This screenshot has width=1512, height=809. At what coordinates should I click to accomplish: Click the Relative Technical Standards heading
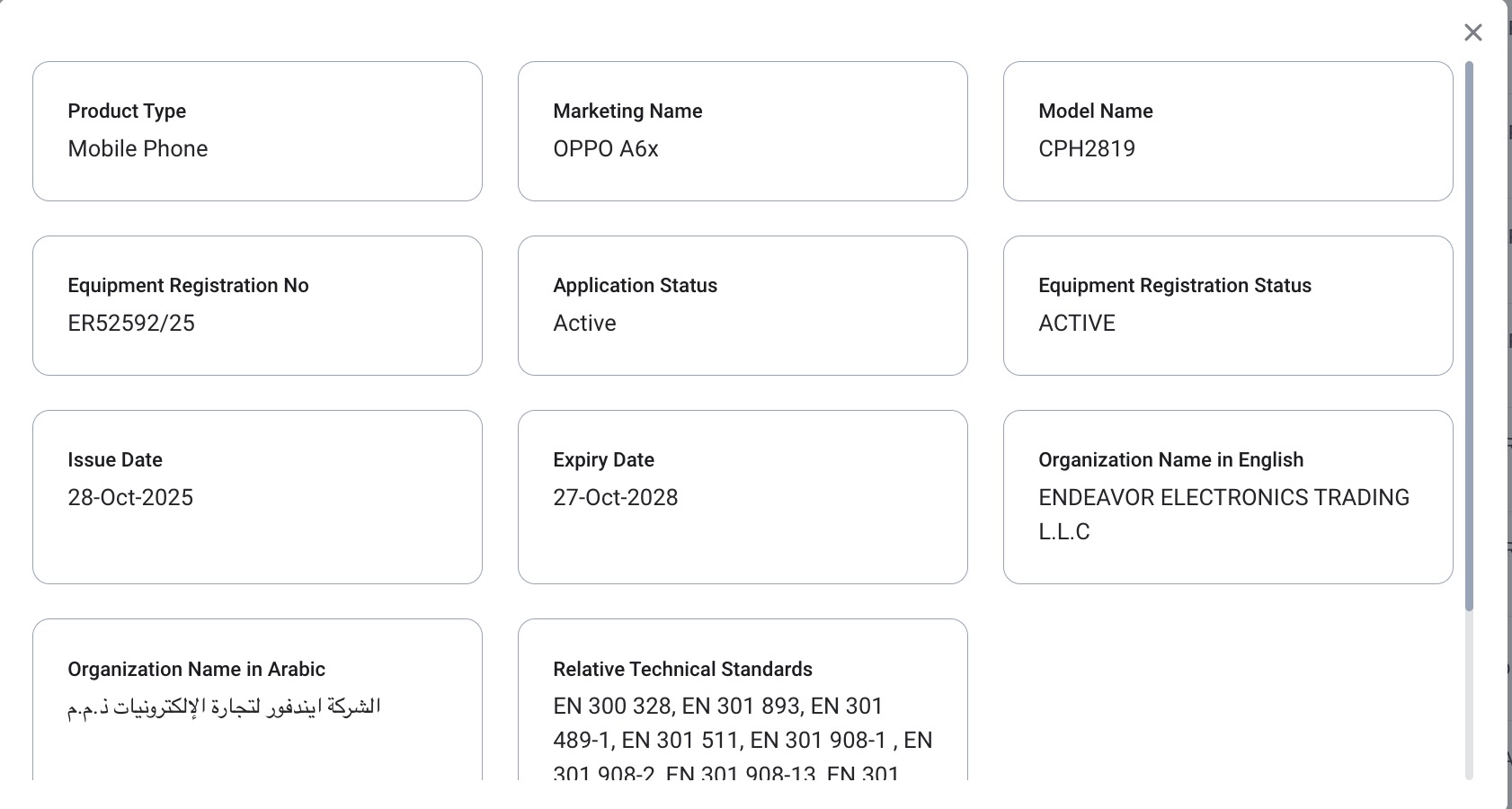click(682, 670)
